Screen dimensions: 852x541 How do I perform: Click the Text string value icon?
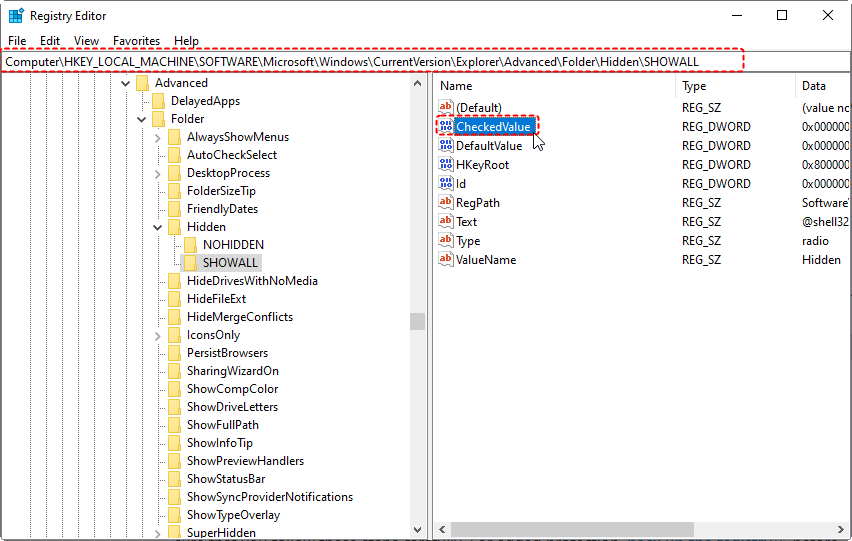[446, 221]
